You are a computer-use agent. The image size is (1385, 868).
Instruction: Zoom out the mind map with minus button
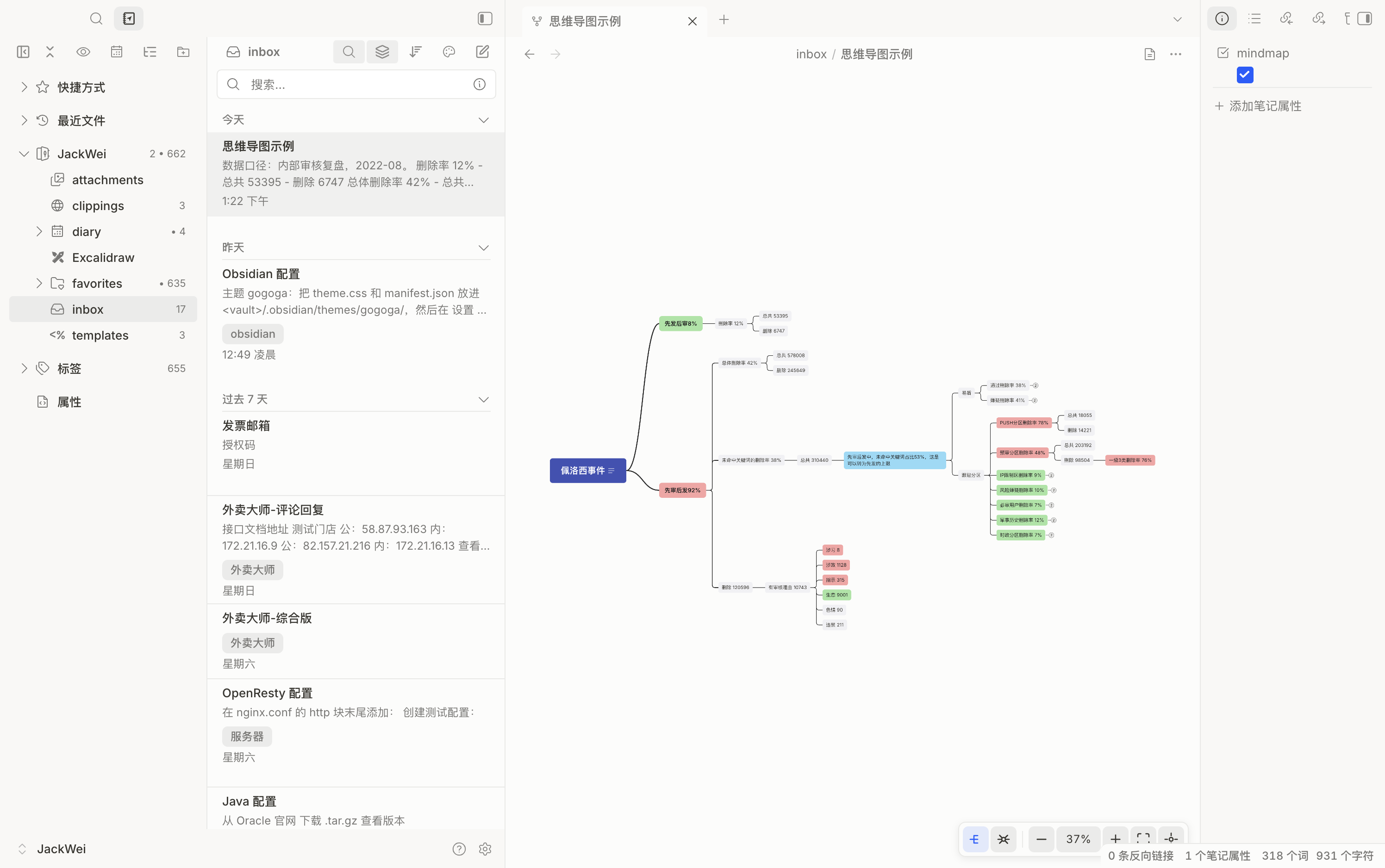click(1041, 839)
